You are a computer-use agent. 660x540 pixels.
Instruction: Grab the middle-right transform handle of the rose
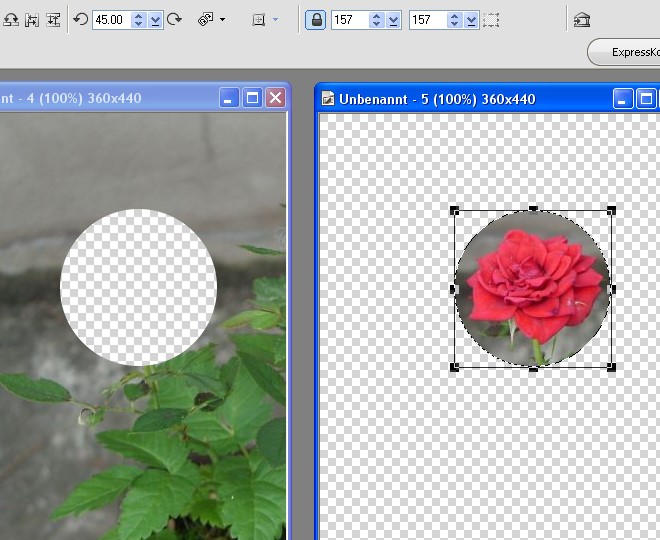(612, 289)
